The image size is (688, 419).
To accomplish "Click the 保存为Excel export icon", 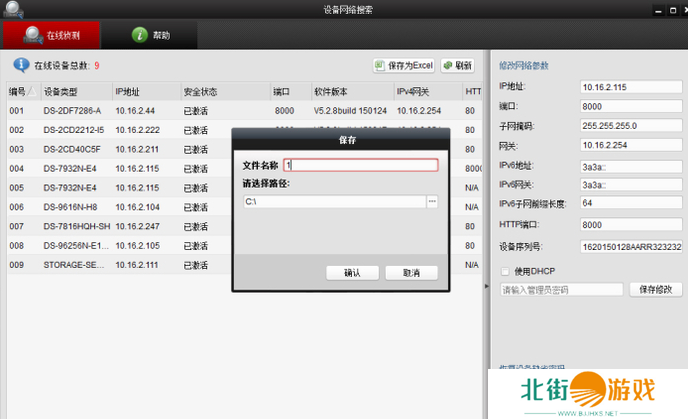I will (x=381, y=66).
